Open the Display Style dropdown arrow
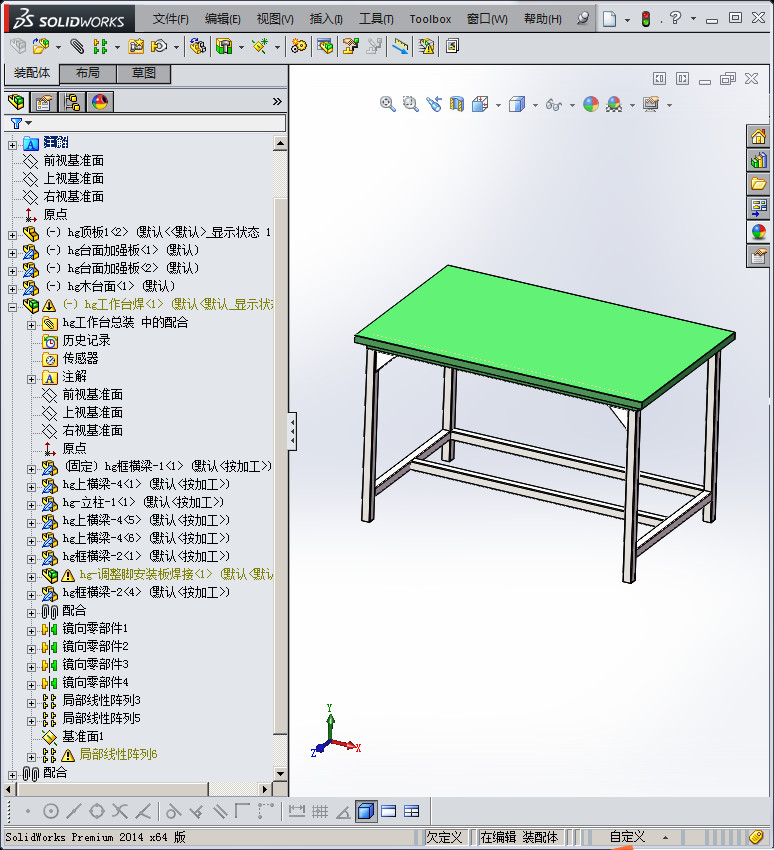 click(535, 105)
